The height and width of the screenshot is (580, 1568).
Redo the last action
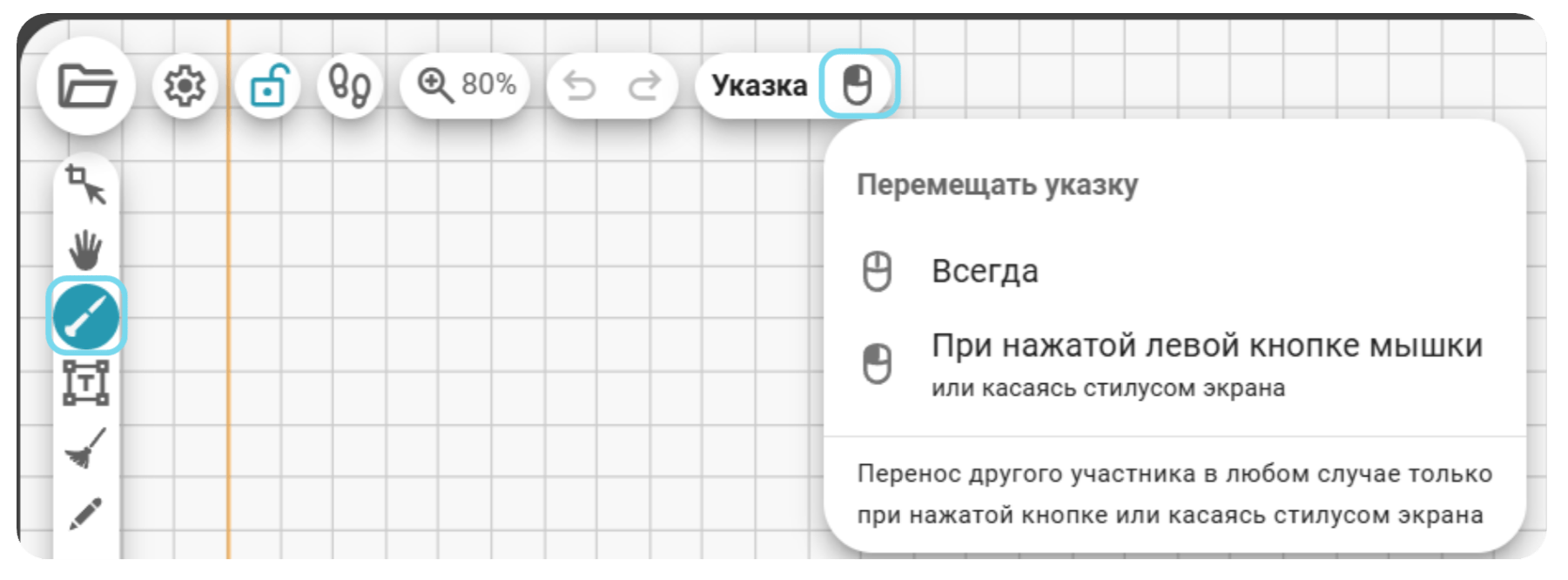(x=644, y=85)
